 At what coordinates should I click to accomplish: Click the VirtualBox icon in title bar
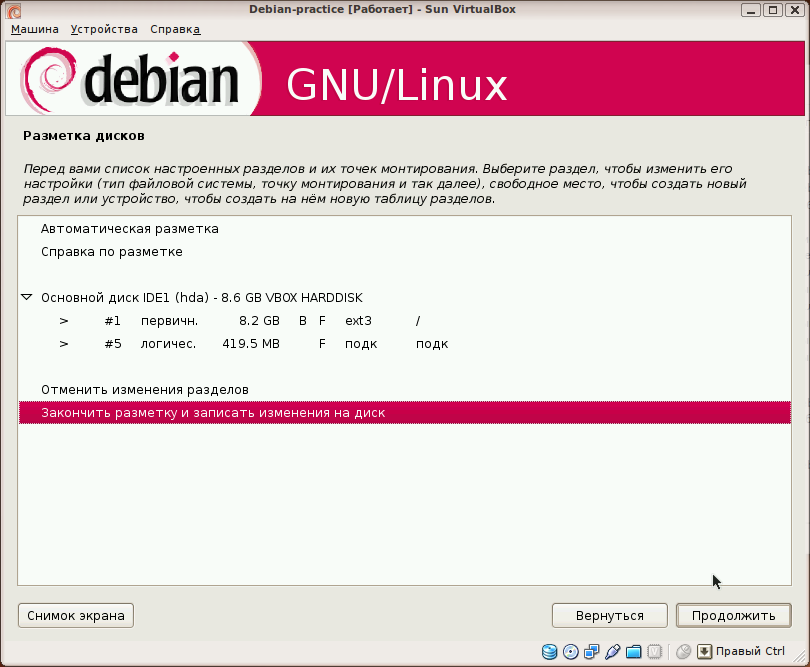coord(14,10)
